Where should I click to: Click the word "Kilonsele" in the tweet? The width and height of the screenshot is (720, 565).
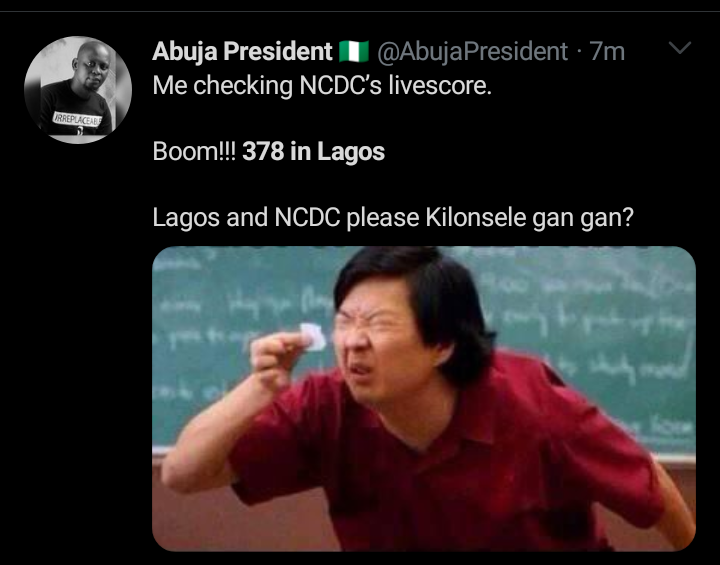[465, 218]
